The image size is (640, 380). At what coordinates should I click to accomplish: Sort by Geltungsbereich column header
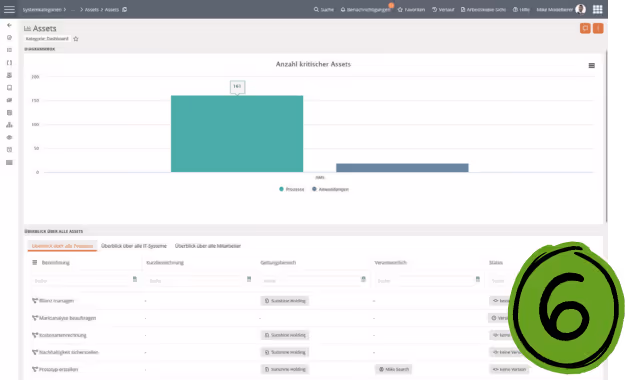point(278,262)
